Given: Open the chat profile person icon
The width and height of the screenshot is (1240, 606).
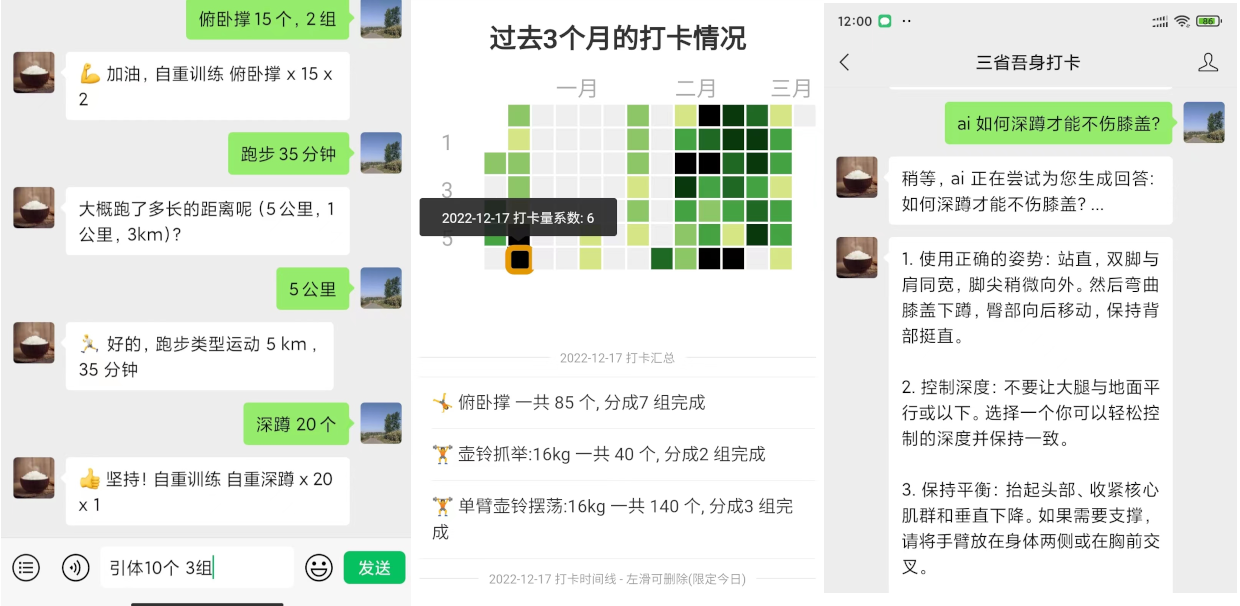Looking at the screenshot, I should 1208,62.
